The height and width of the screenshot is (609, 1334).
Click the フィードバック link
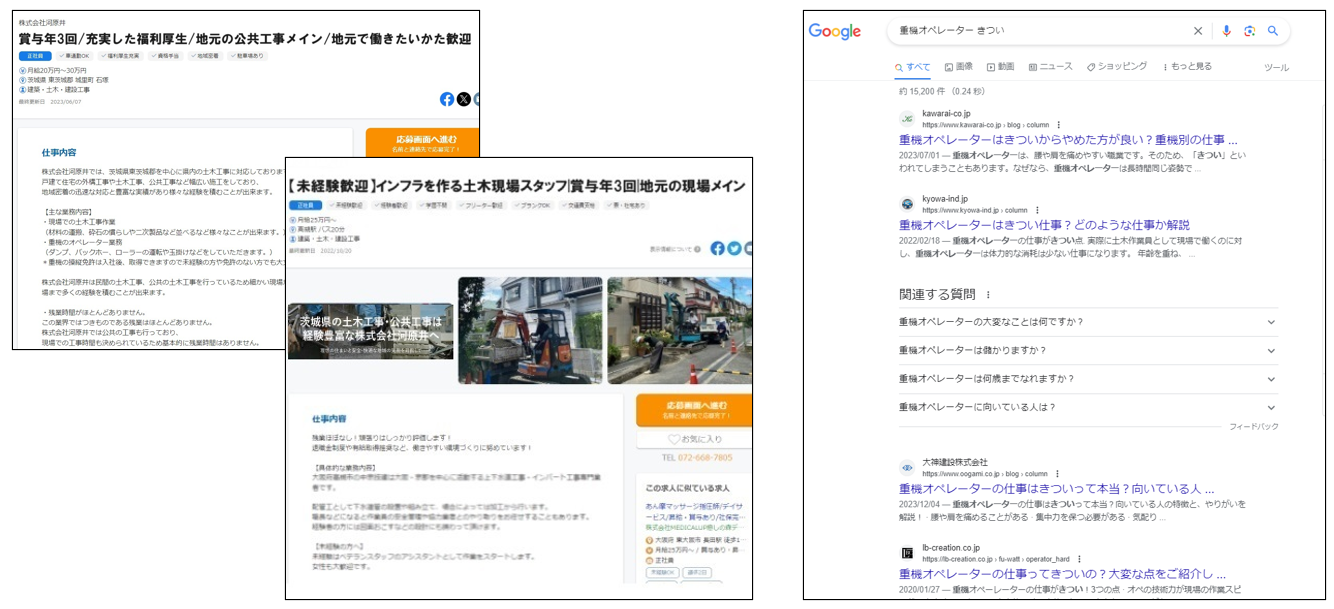pyautogui.click(x=1253, y=427)
